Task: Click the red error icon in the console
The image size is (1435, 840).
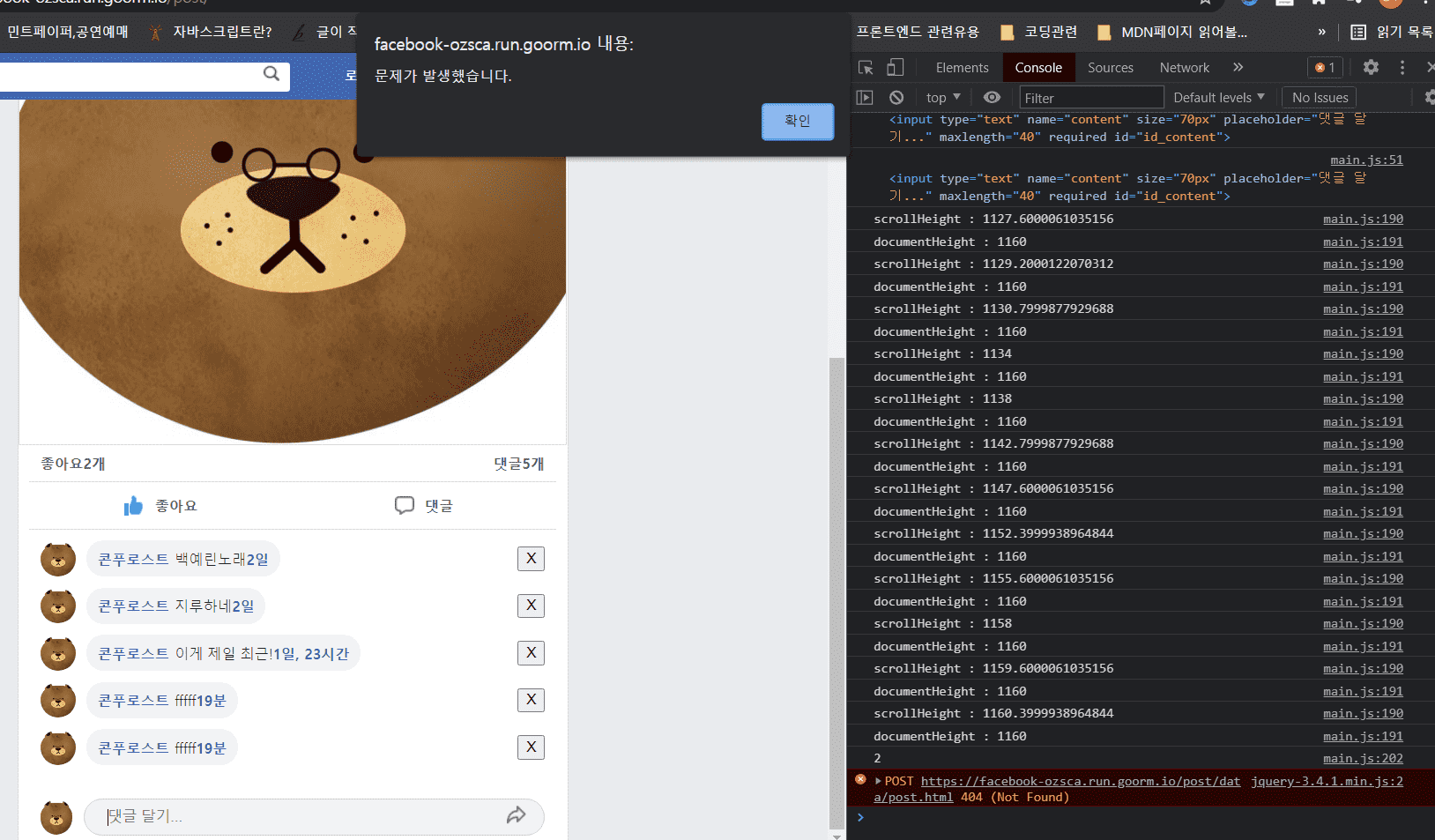Action: 860,779
